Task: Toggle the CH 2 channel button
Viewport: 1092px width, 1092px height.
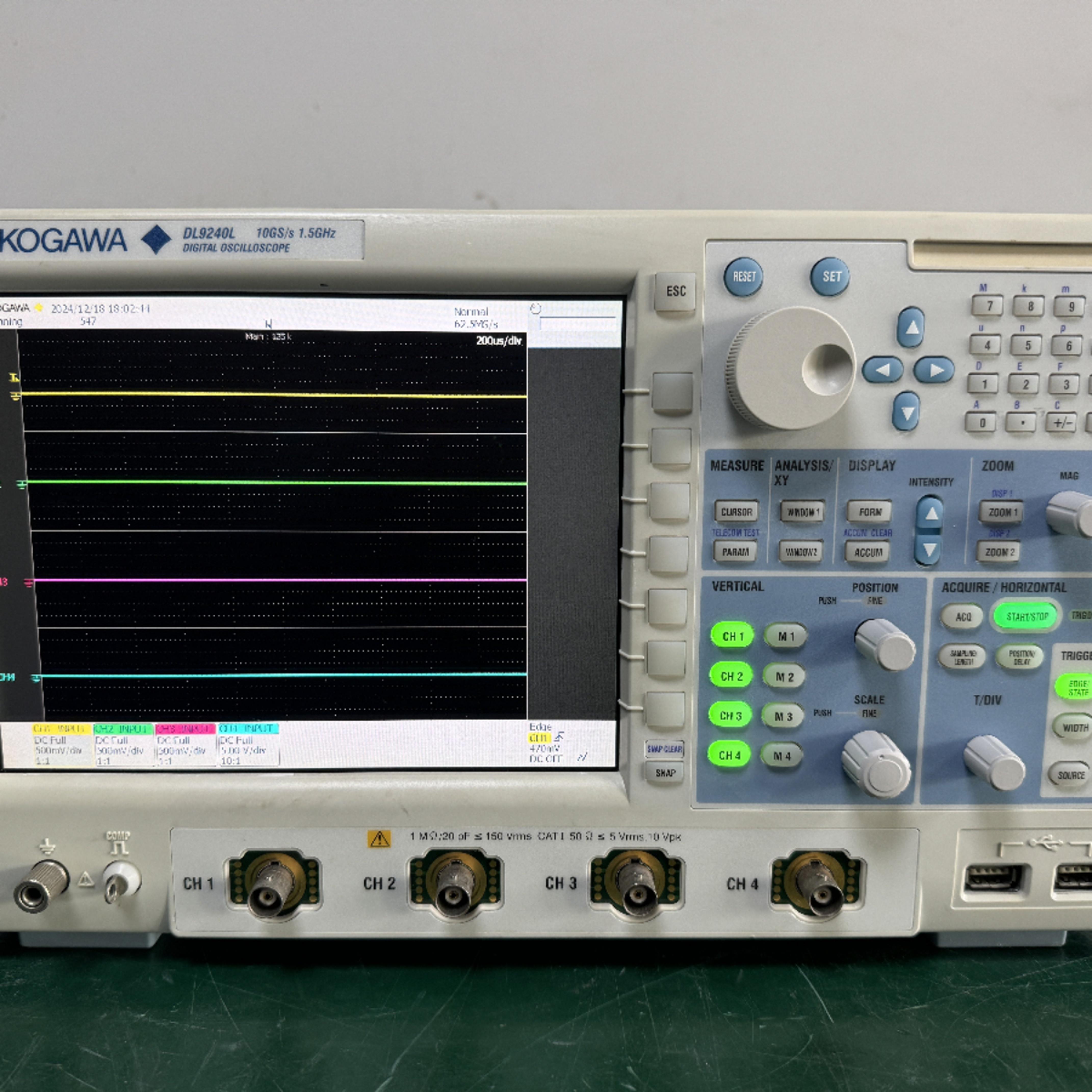Action: (x=731, y=676)
